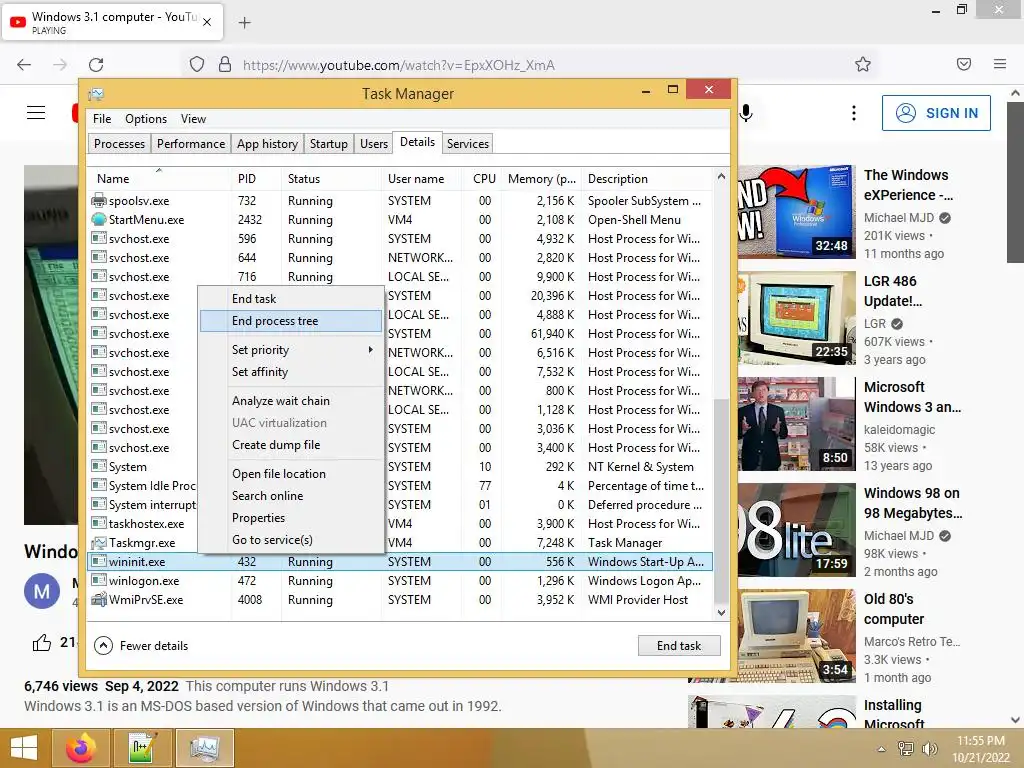Choose End task in context menu
Image resolution: width=1024 pixels, height=768 pixels.
[x=291, y=298]
